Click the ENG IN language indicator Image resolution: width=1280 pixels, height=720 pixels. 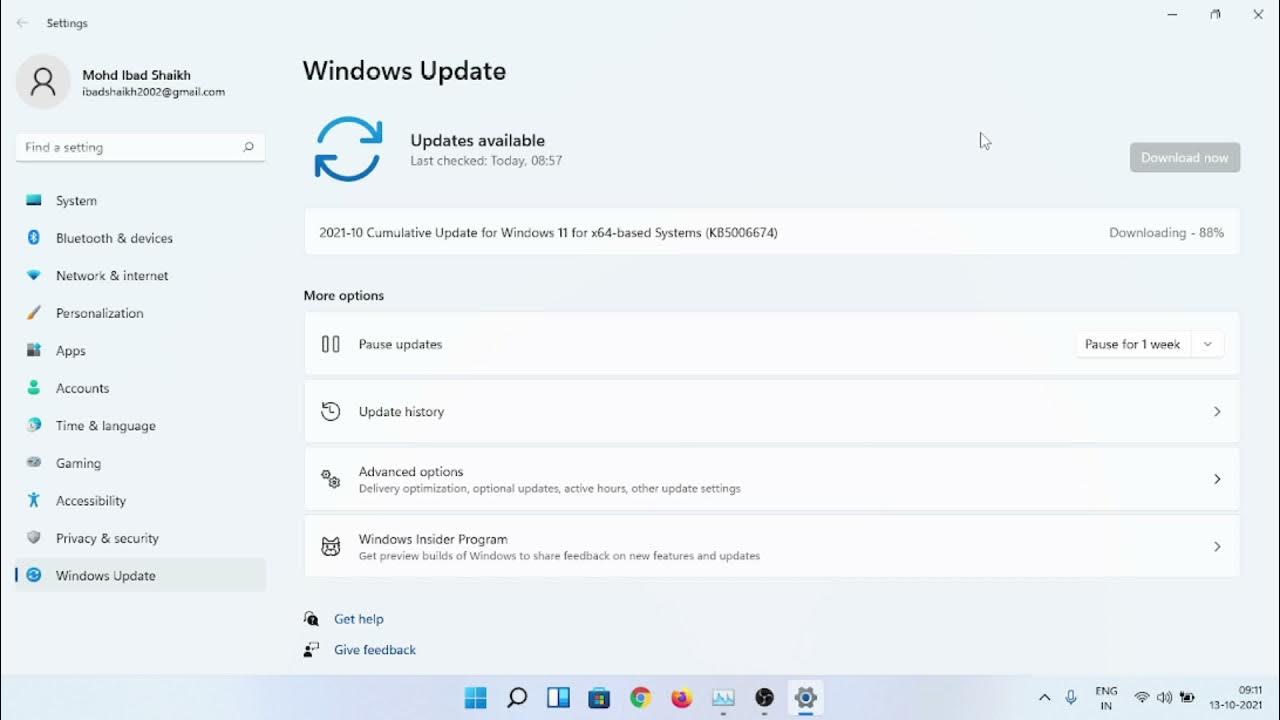(1106, 698)
